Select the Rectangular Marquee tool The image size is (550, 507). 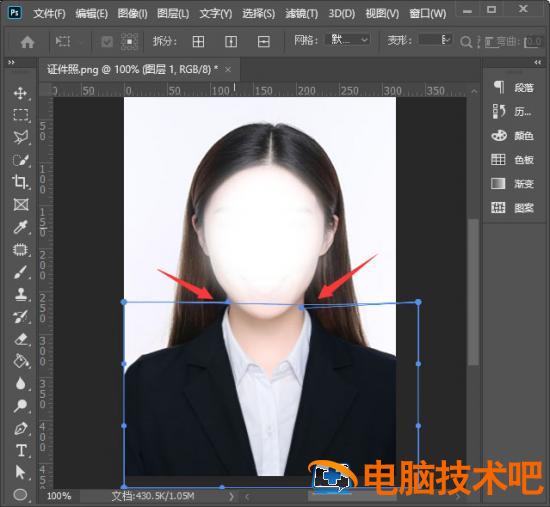20,115
